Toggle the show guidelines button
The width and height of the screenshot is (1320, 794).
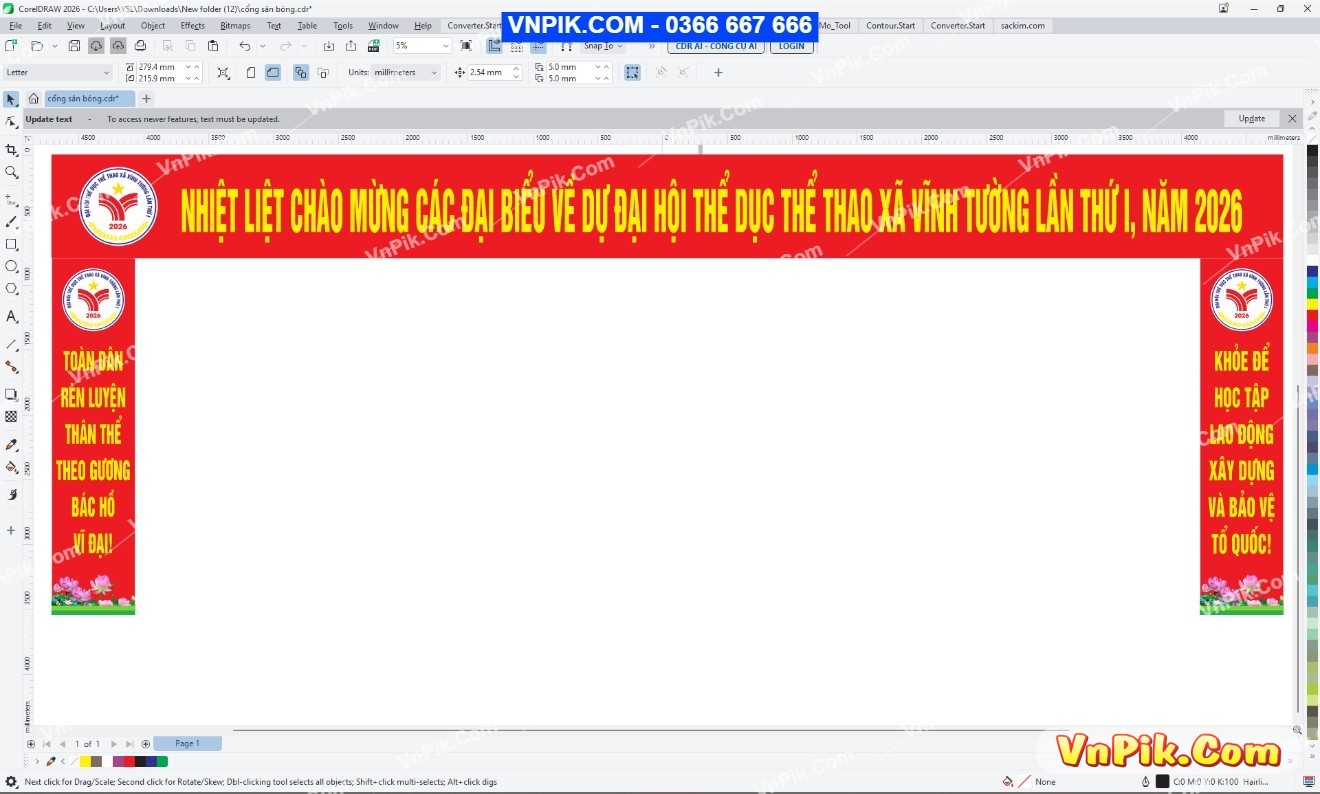click(x=538, y=46)
